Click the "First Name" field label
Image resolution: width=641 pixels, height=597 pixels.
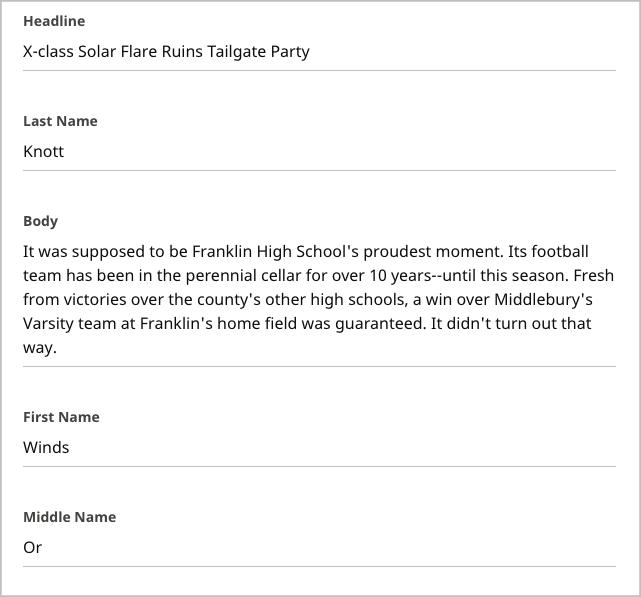coord(61,417)
